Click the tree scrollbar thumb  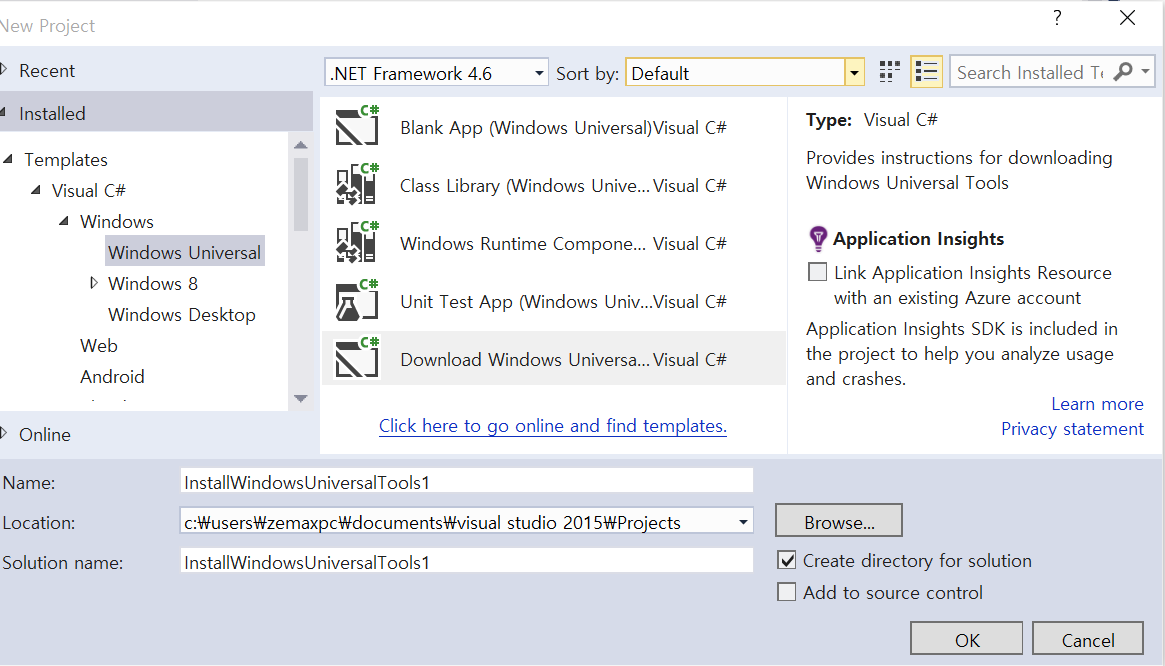pos(301,194)
